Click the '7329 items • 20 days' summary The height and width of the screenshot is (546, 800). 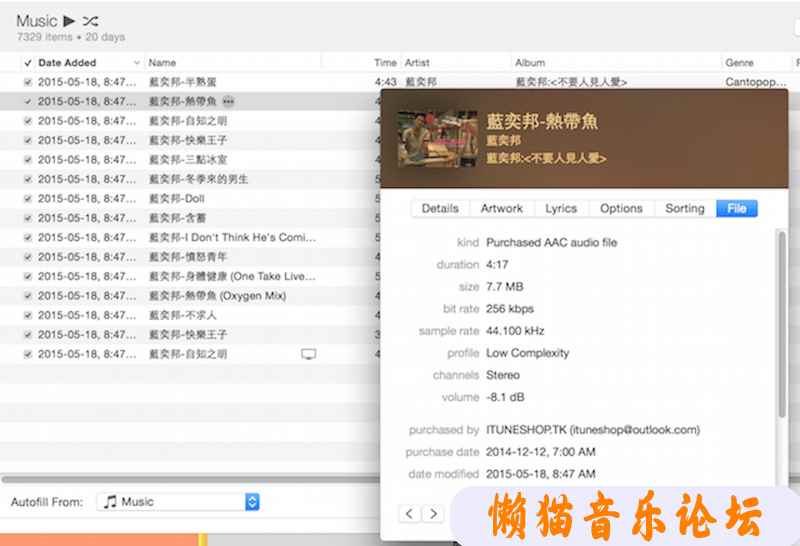[71, 37]
